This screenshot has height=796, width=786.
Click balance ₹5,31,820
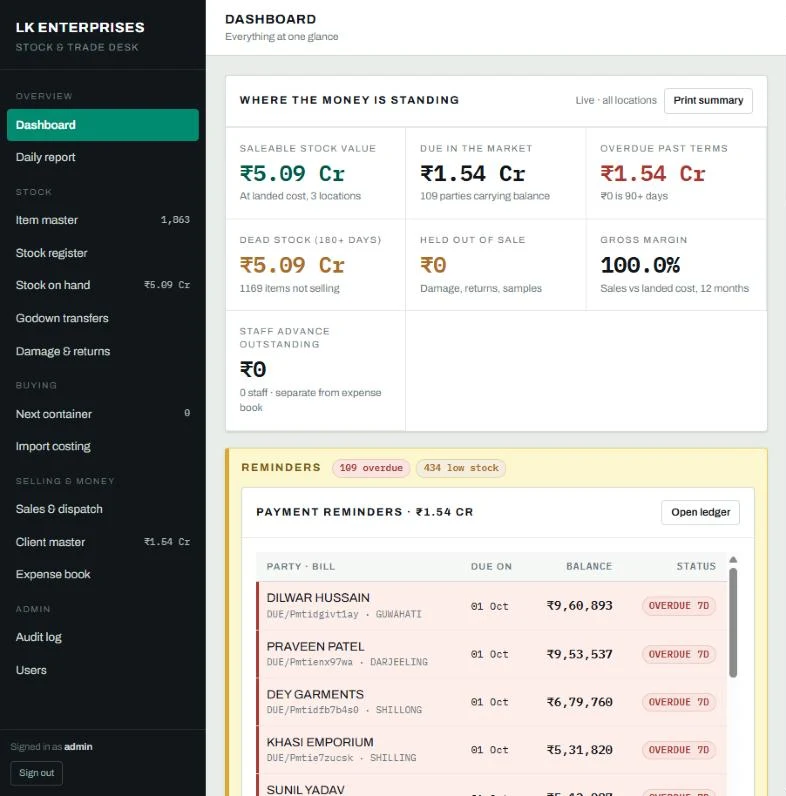pos(579,750)
